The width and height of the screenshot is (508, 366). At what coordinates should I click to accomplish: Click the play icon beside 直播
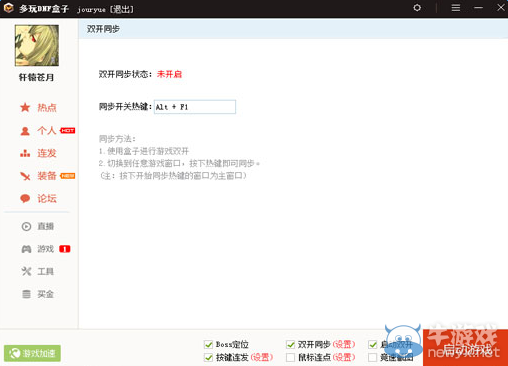click(x=26, y=226)
